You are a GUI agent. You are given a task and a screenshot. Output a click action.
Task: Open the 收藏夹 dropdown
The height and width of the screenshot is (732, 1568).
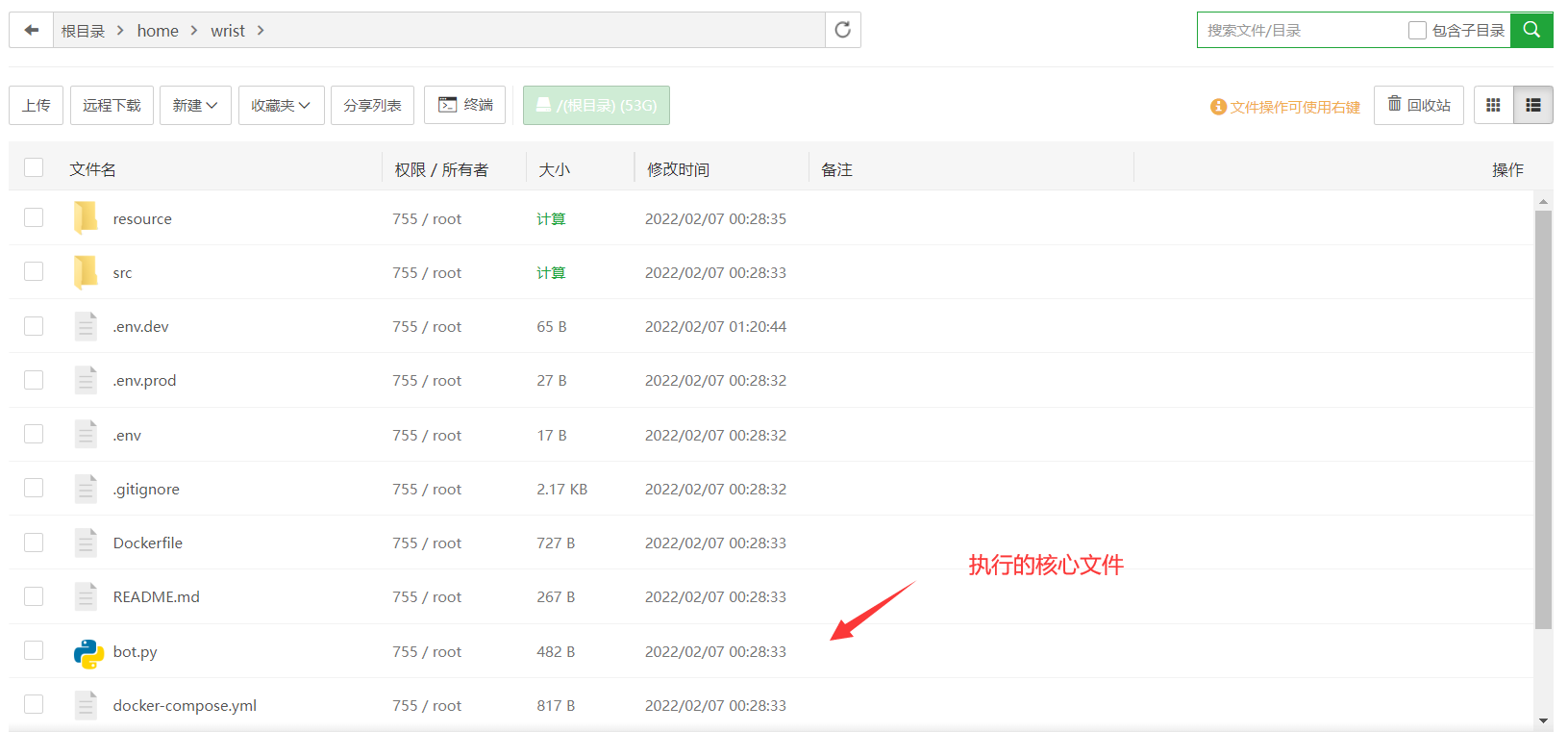[281, 105]
